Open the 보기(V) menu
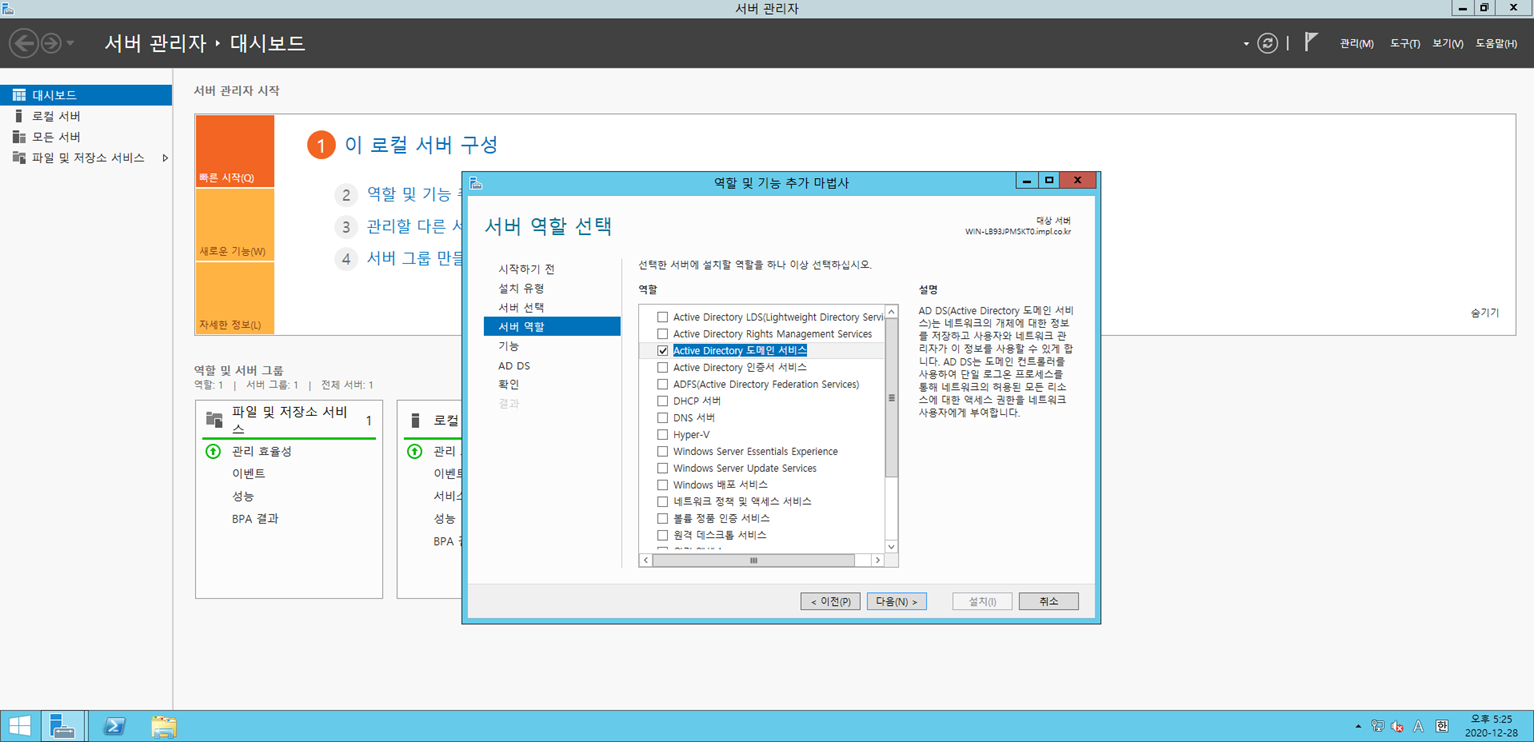 tap(1448, 44)
